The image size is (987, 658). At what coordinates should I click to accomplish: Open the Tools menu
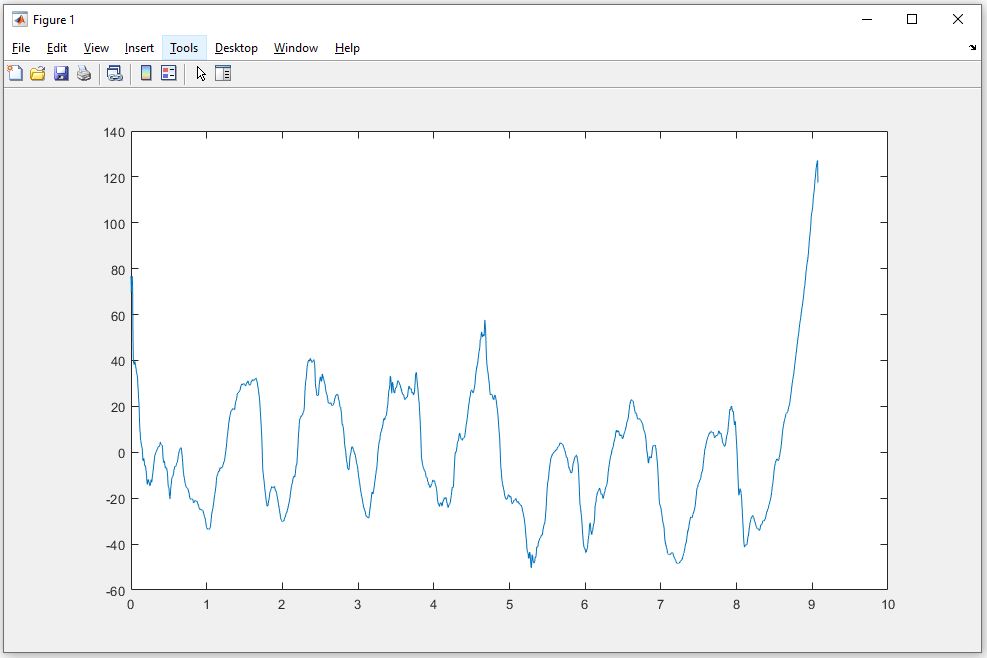pos(184,48)
